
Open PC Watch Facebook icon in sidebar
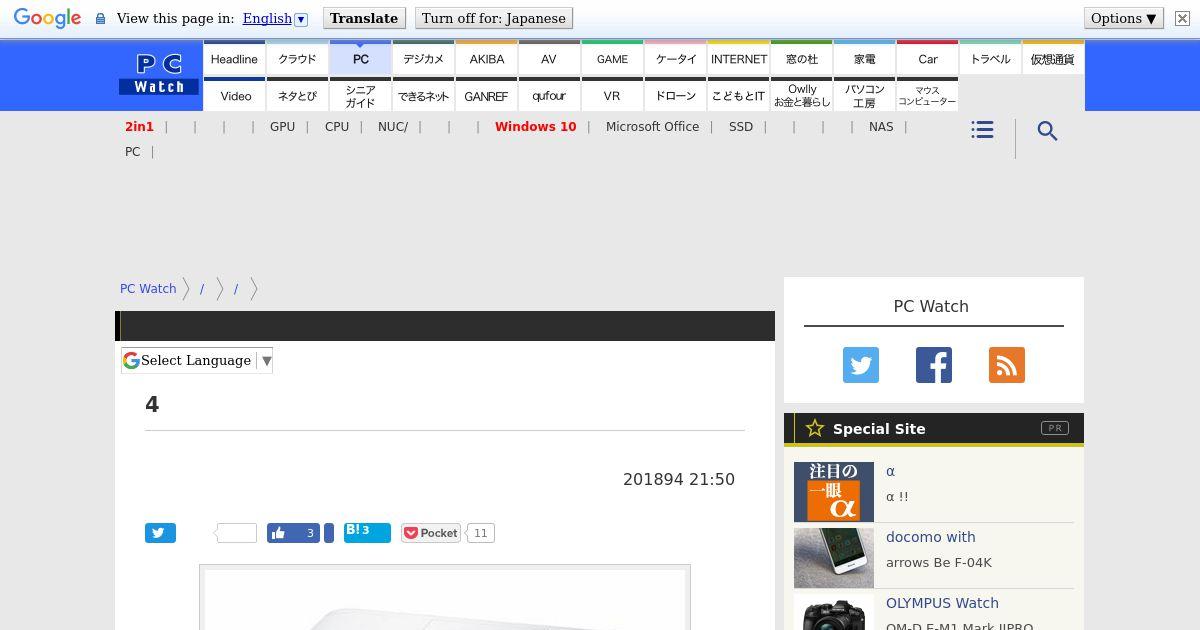coord(934,365)
